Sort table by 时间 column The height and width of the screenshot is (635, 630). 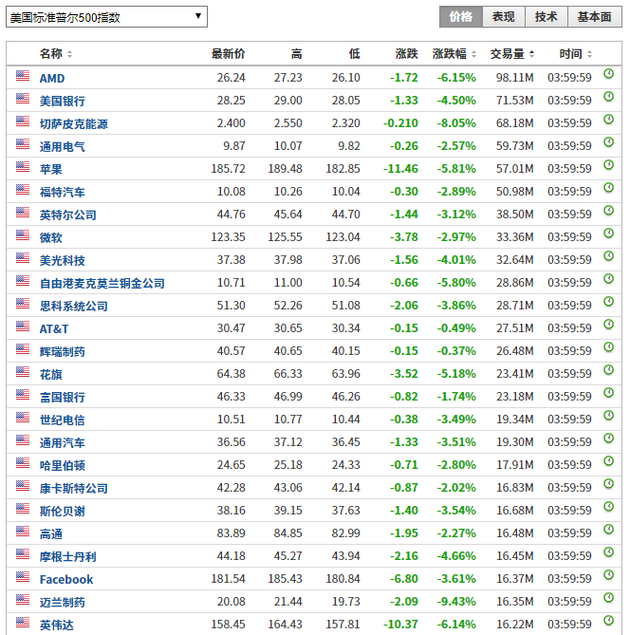tap(575, 53)
